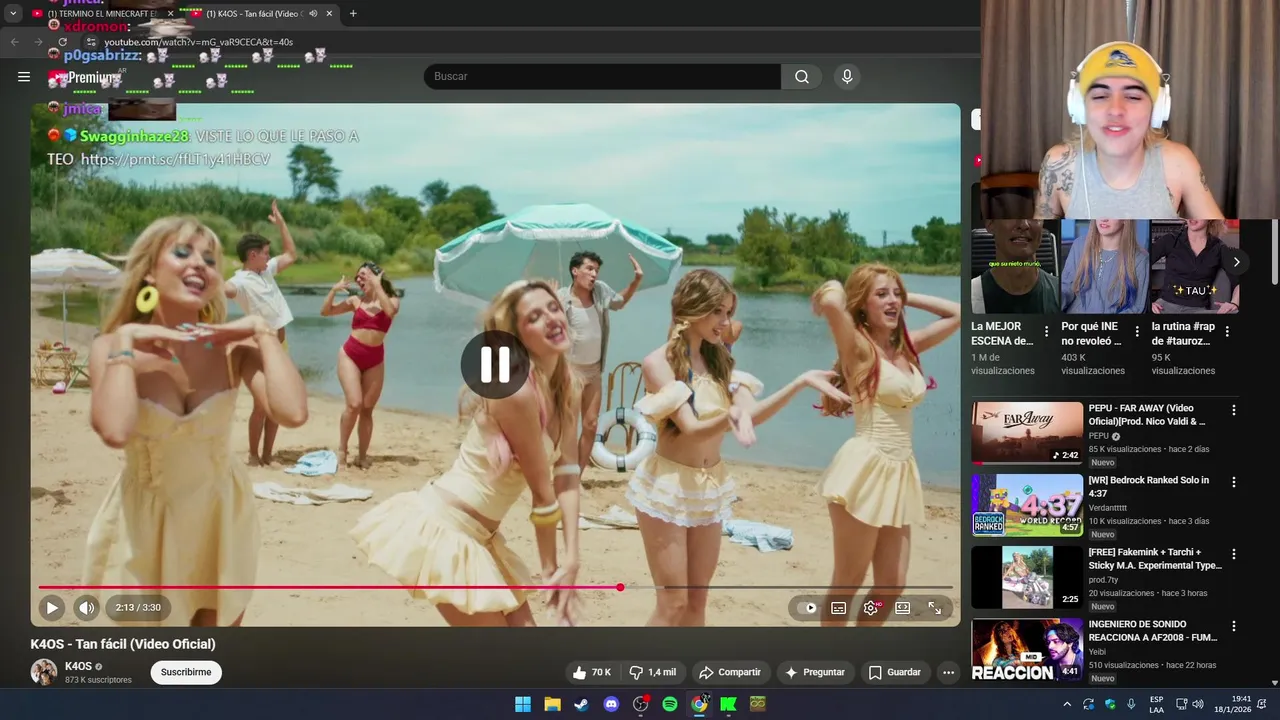
Task: Click the Preguntar button
Action: pos(815,672)
